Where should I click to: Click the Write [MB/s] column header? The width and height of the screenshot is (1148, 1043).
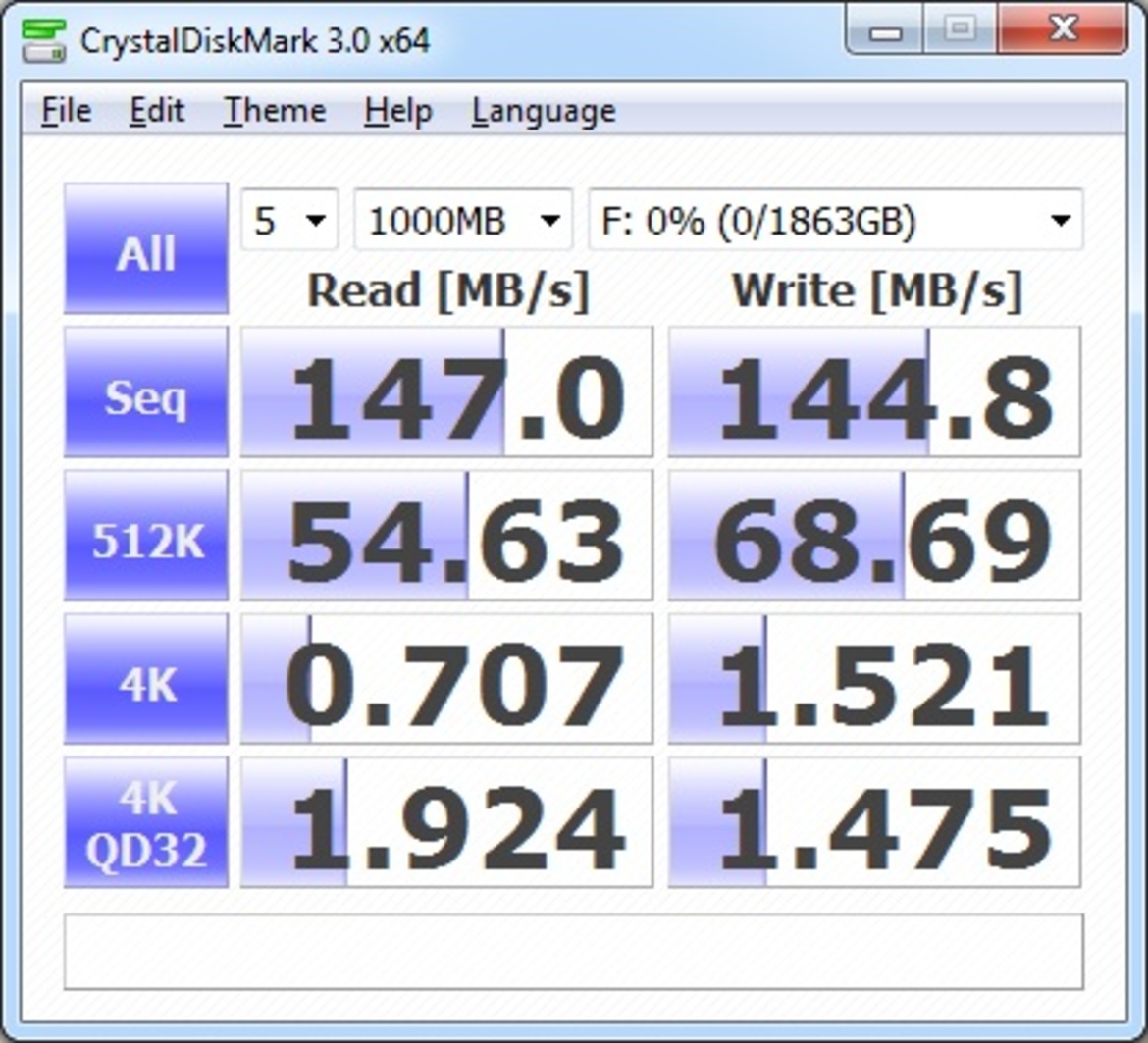pos(877,291)
